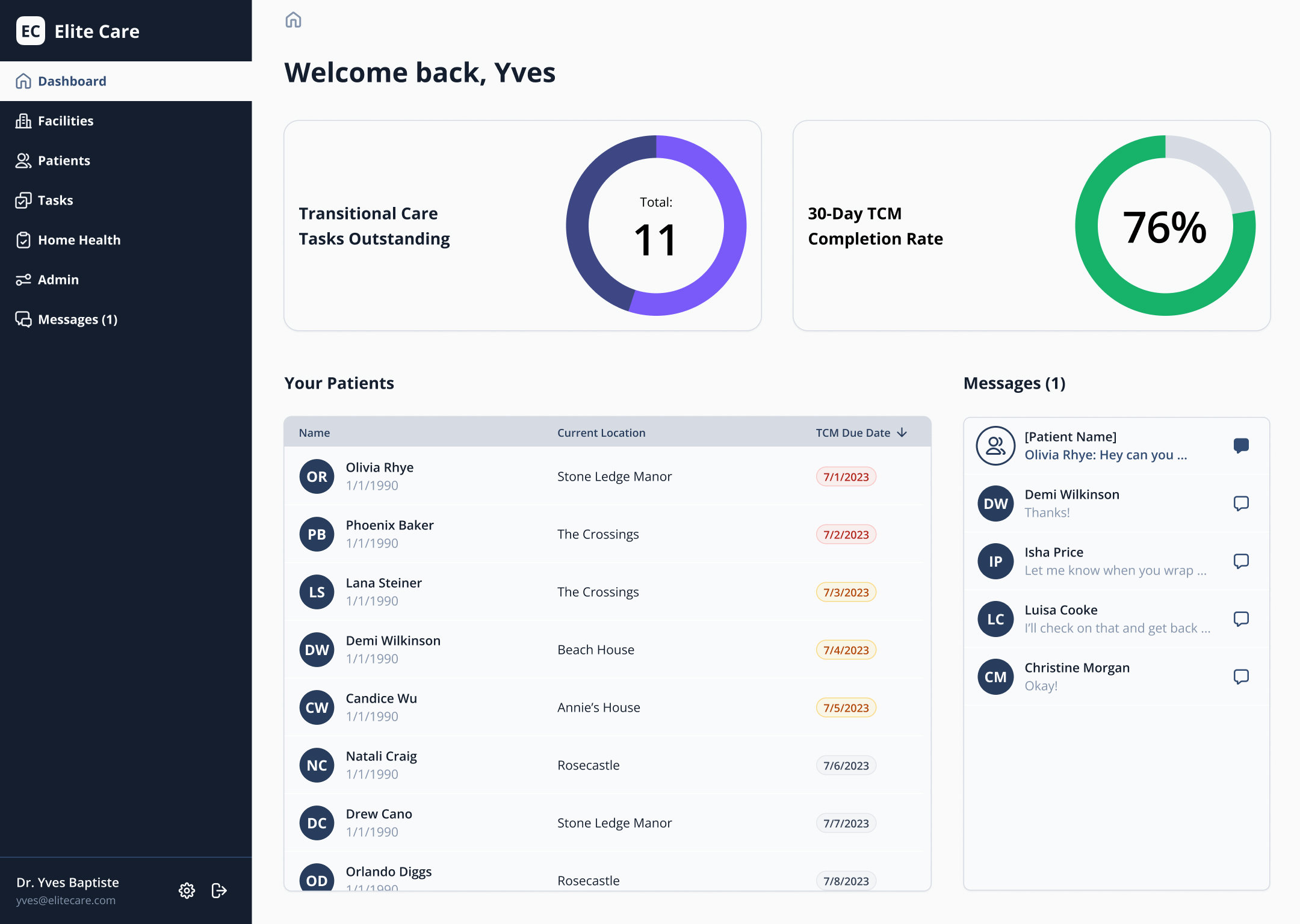
Task: Click the settings gear near Dr. Yves Baptiste
Action: click(x=187, y=891)
